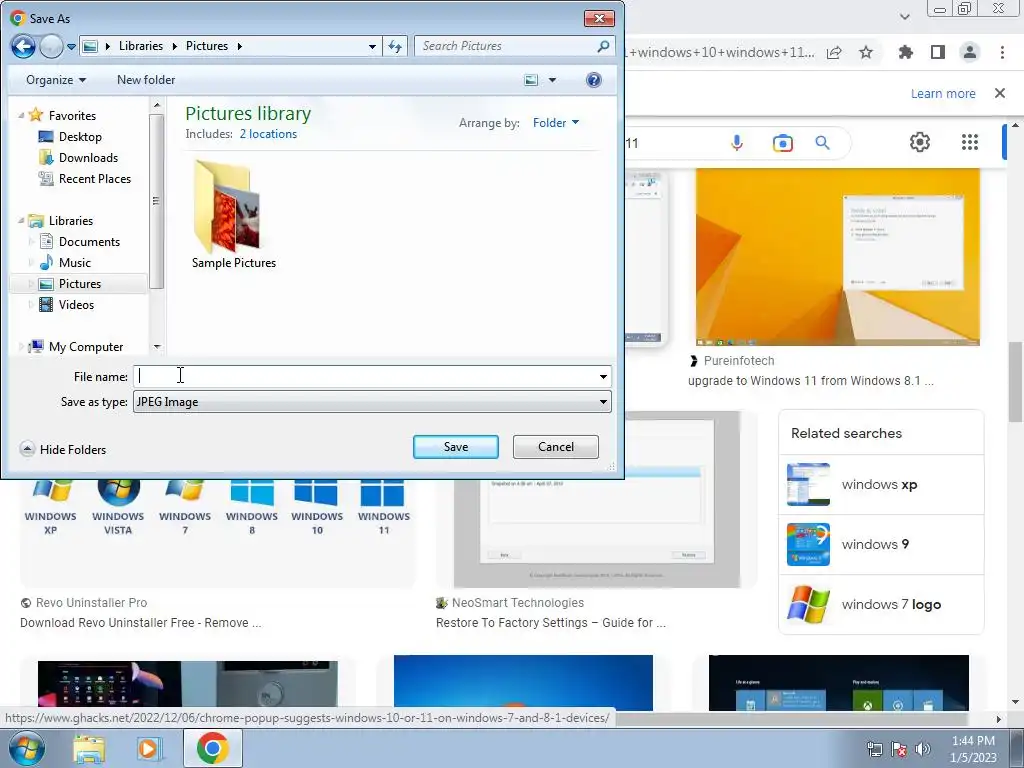
Task: Open Chrome Extensions puzzle icon
Action: [x=905, y=53]
